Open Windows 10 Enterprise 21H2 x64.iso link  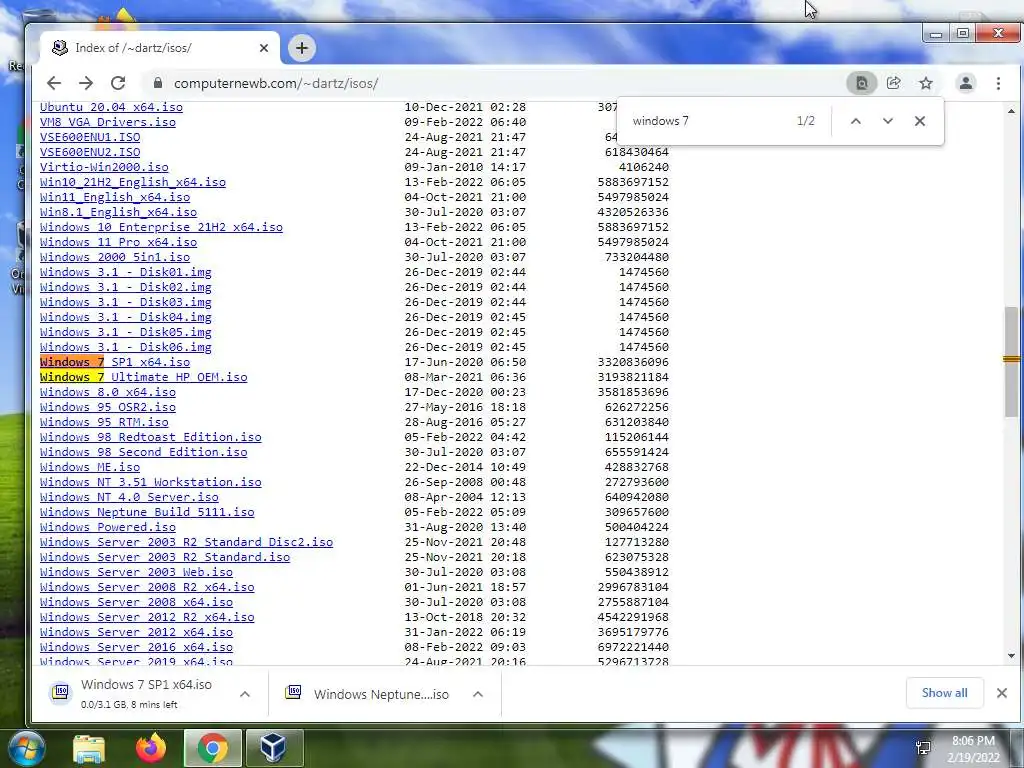pos(161,227)
